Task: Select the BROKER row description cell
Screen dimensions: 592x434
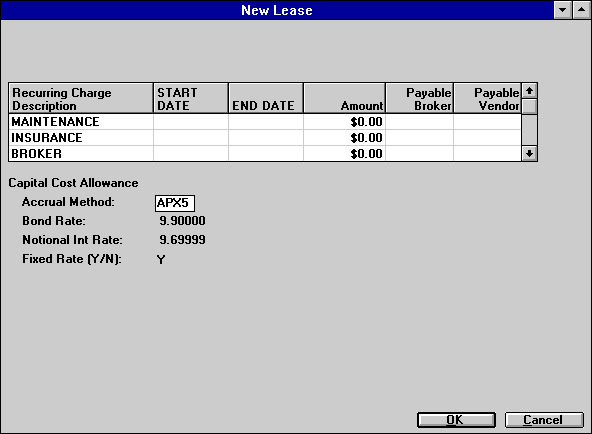Action: pos(81,154)
